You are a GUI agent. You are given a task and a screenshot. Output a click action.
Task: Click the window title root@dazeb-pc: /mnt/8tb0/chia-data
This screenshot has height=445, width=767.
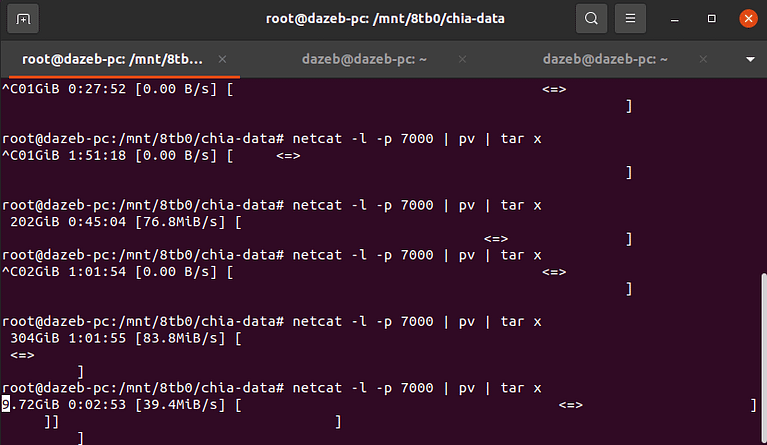tap(385, 19)
